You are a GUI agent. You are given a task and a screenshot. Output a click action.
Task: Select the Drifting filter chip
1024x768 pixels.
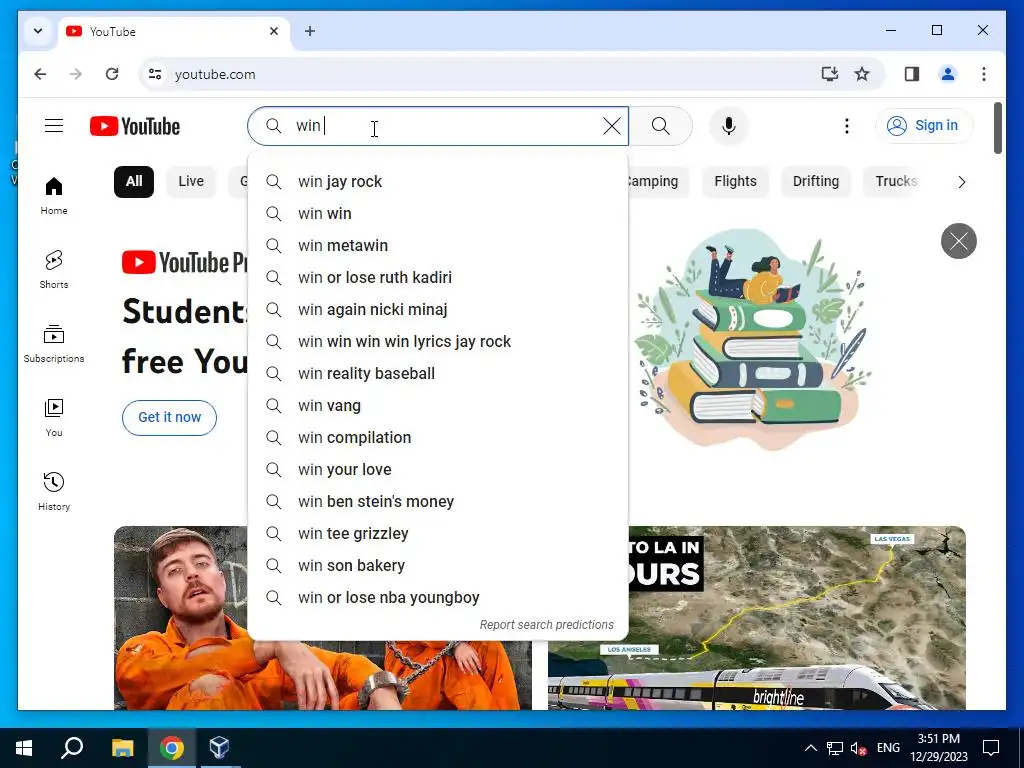(816, 182)
